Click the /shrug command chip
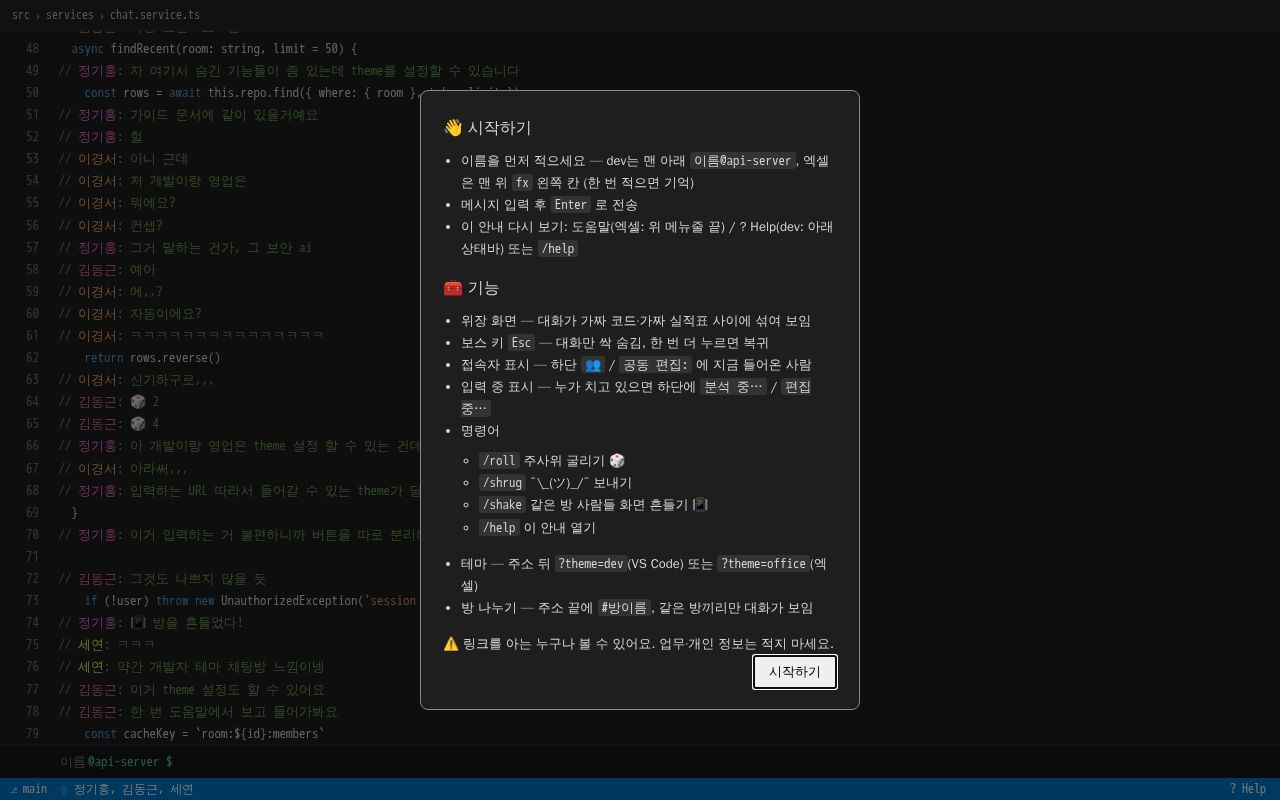The width and height of the screenshot is (1280, 800). click(x=502, y=483)
